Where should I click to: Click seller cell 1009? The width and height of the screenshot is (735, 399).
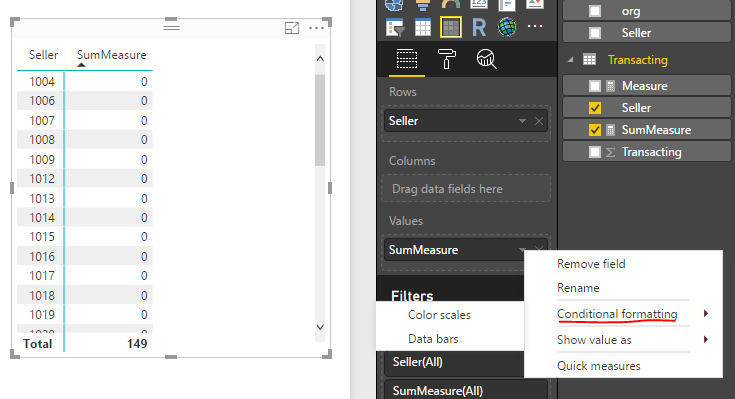pyautogui.click(x=42, y=159)
